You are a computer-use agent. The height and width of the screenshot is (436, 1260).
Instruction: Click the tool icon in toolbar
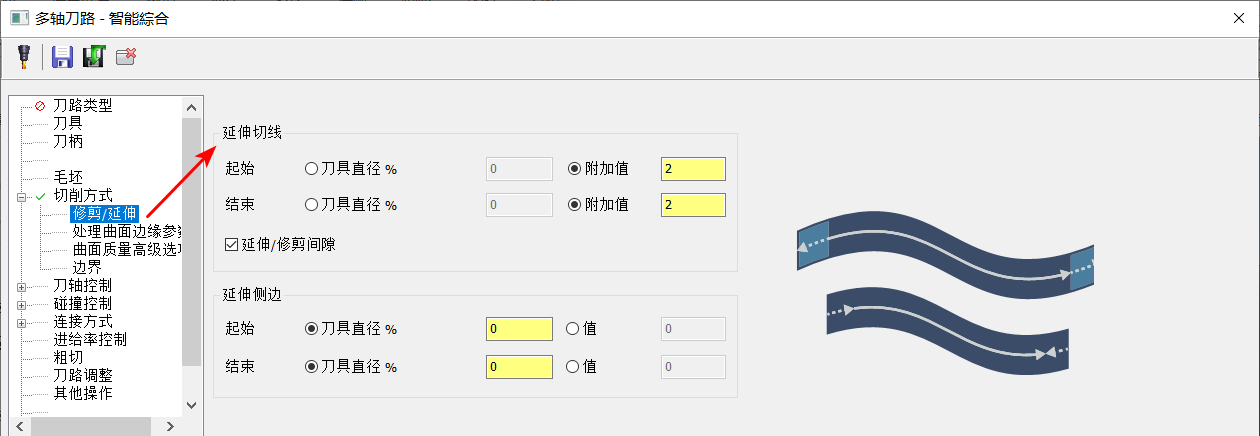(x=23, y=57)
